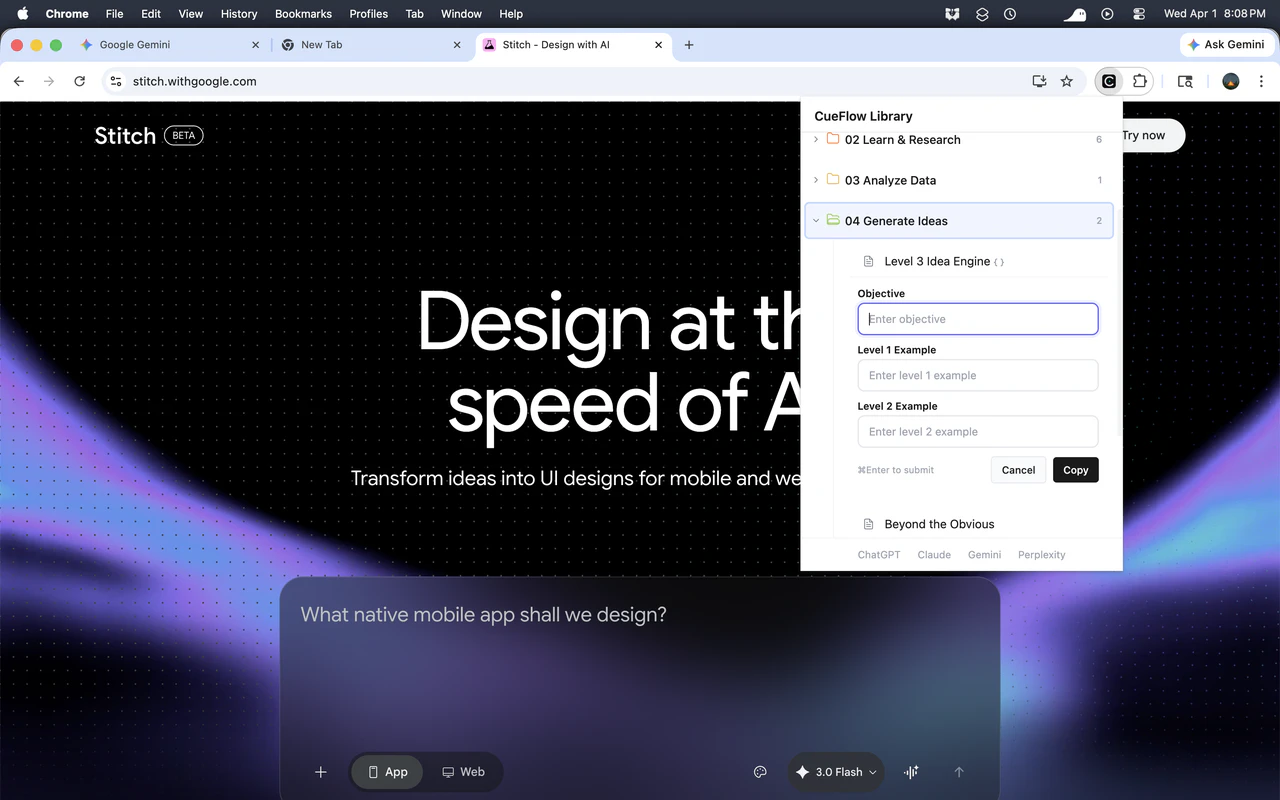View site information icon in address bar

(116, 81)
